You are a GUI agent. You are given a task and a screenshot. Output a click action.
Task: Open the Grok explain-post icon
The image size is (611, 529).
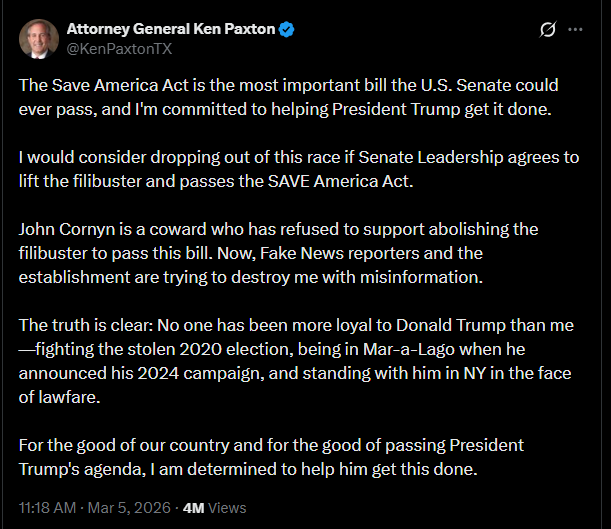click(x=547, y=29)
